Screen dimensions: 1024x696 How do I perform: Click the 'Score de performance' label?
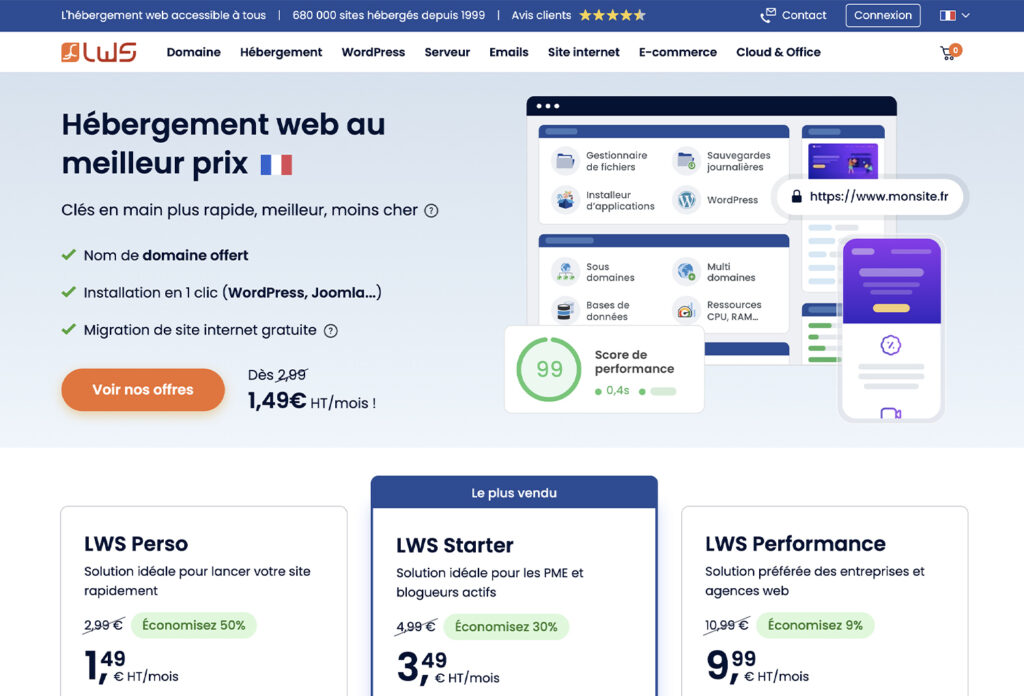point(634,362)
